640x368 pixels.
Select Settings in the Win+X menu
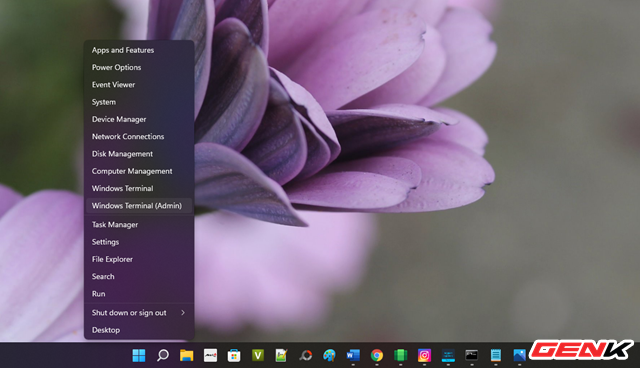[x=139, y=242]
